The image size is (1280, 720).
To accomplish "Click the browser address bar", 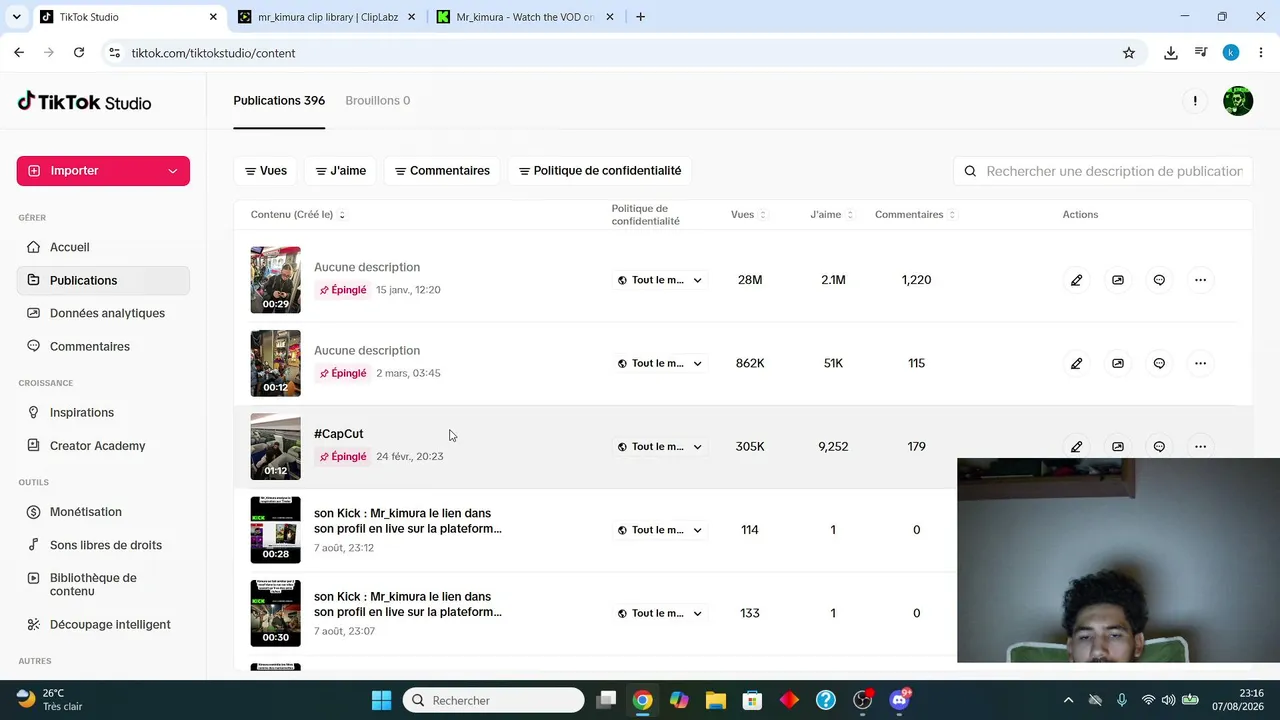I will tap(620, 53).
